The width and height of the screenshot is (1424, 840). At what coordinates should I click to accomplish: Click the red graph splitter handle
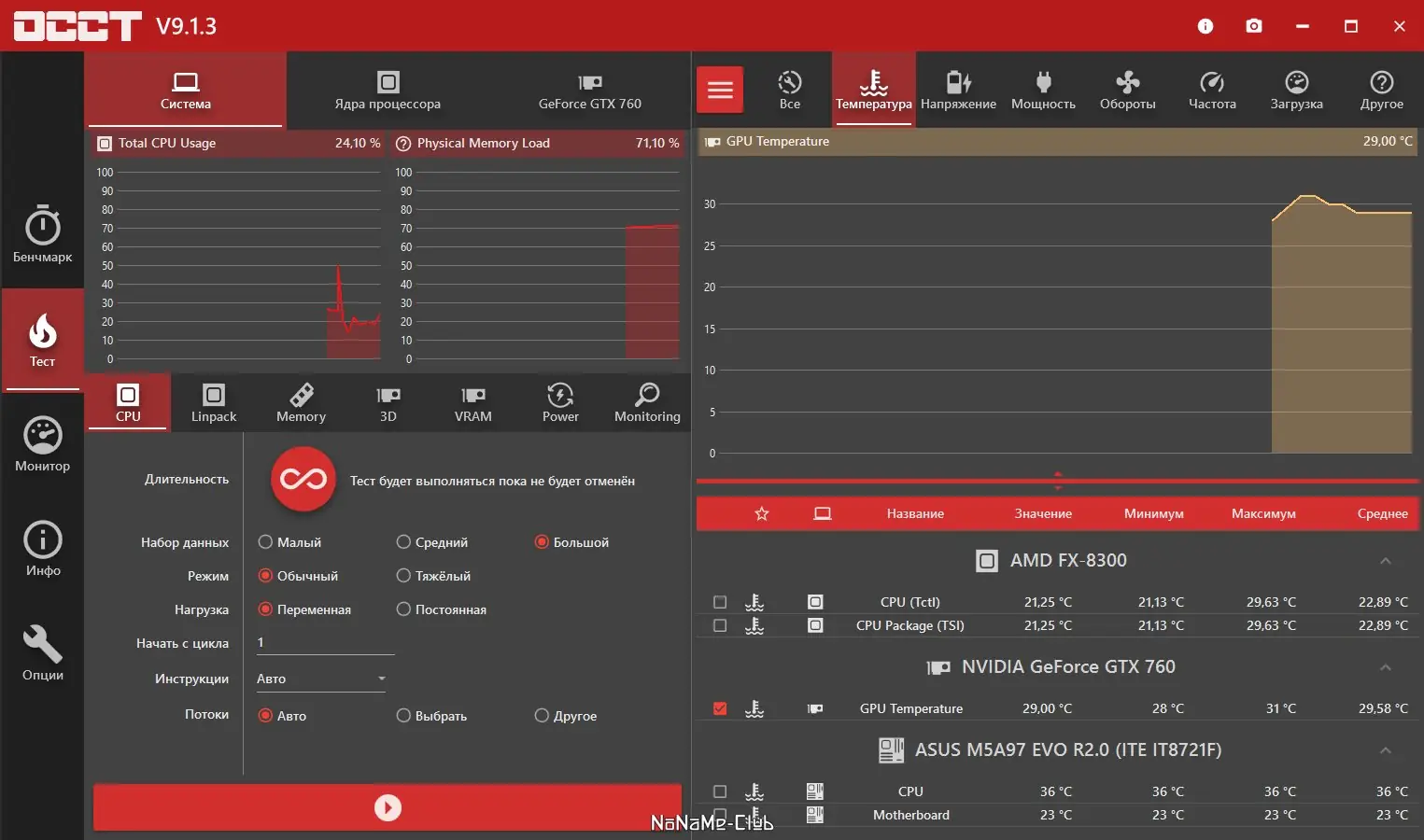coord(1058,482)
